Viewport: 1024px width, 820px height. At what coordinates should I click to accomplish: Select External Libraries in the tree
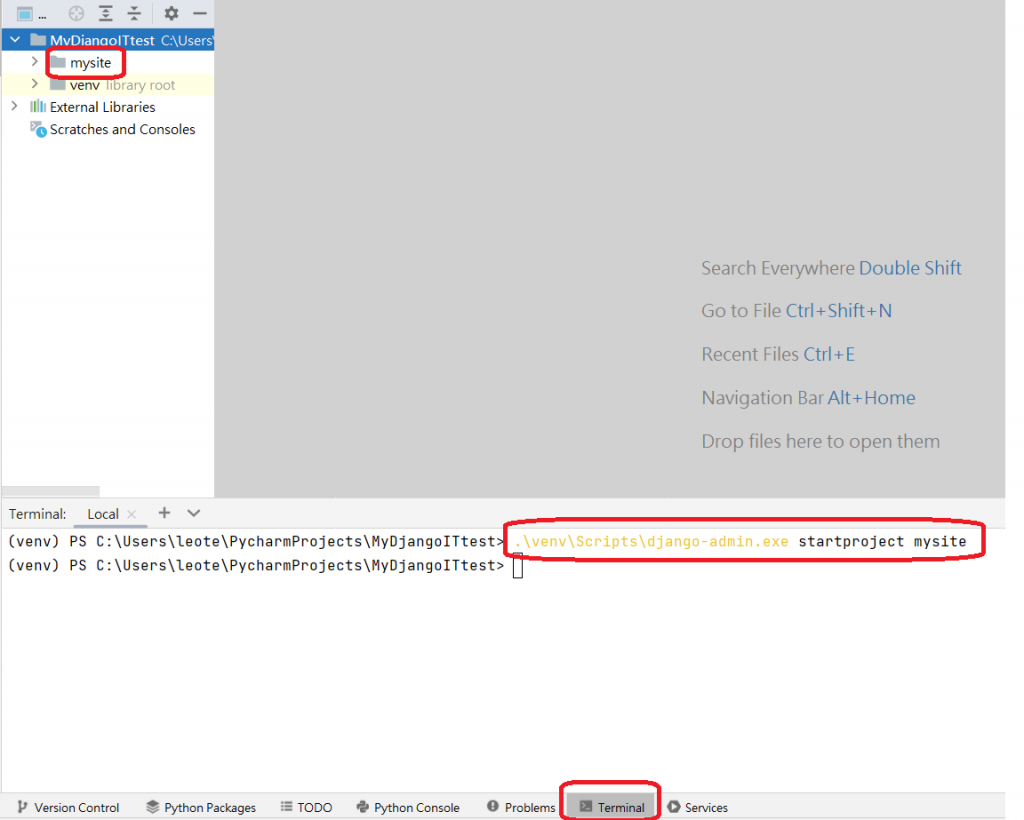103,107
